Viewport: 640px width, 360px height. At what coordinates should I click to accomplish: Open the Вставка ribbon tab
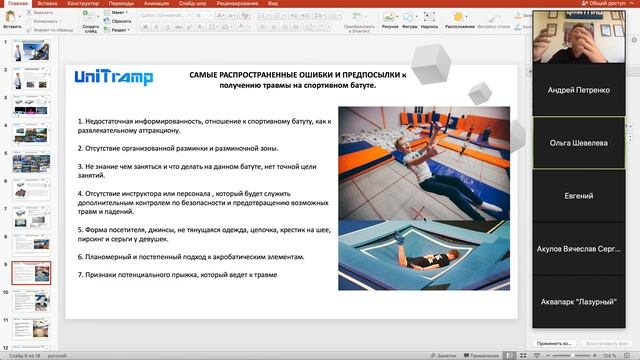[x=47, y=3]
